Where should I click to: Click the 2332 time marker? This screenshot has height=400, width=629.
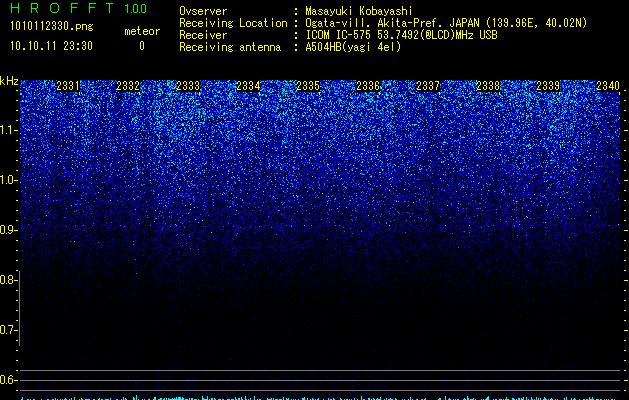(x=128, y=86)
